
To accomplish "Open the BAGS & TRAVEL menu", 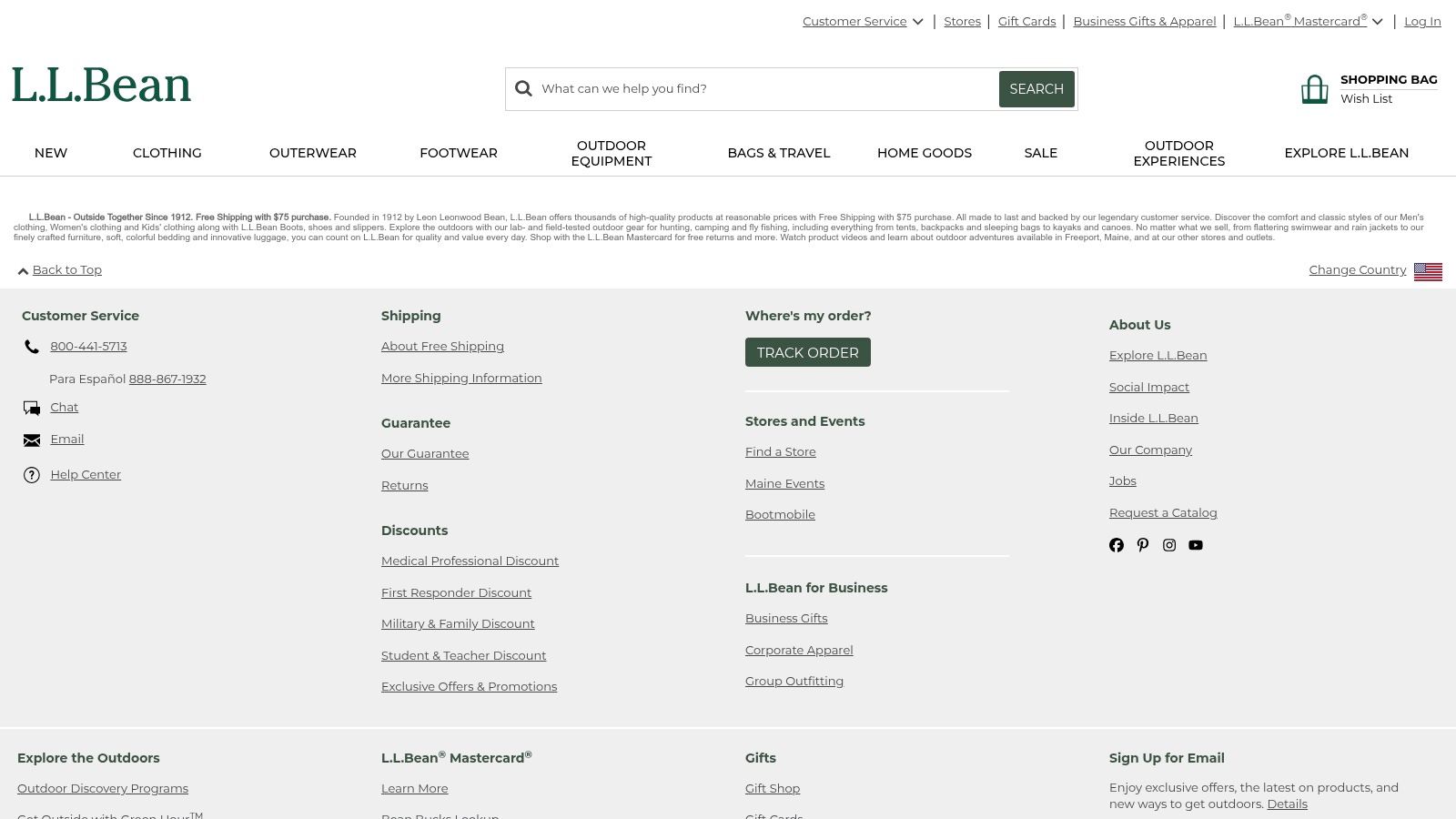I will 779,153.
